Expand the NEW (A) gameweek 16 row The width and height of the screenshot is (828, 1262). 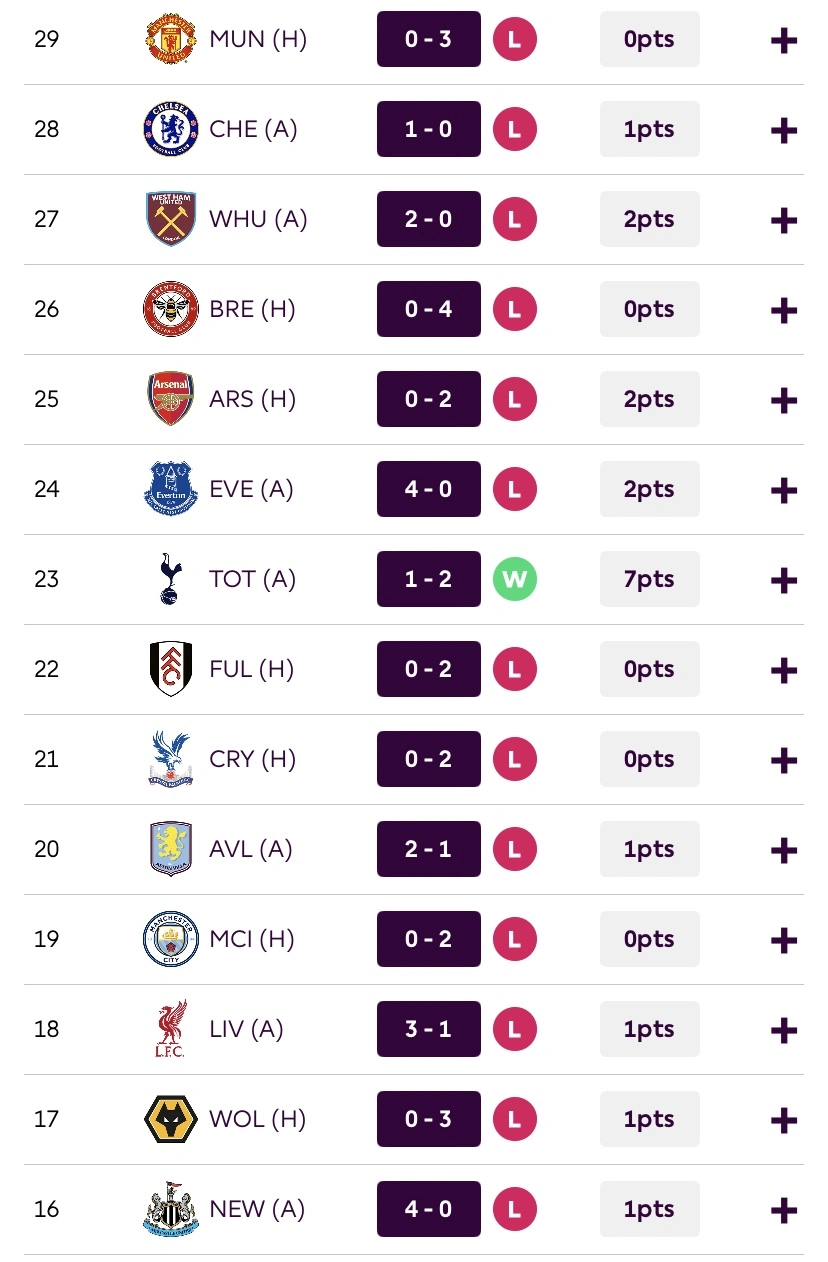tap(784, 1210)
